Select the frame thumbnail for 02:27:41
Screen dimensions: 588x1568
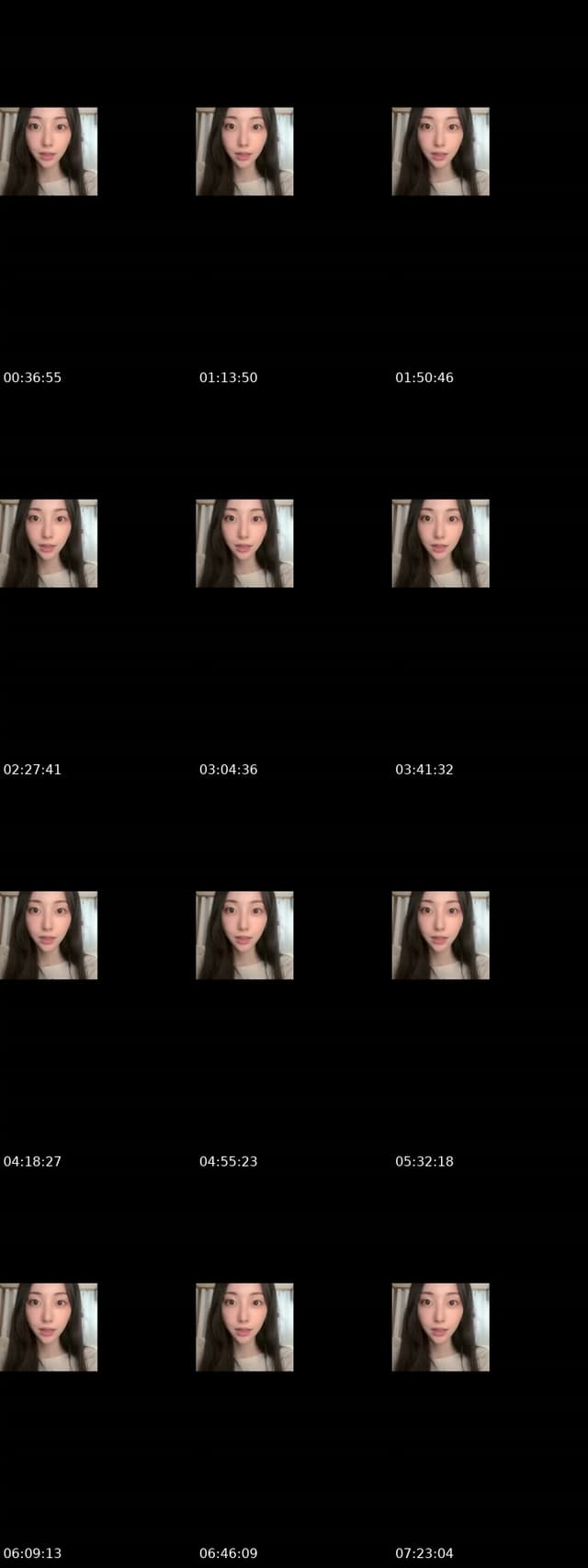pos(49,544)
